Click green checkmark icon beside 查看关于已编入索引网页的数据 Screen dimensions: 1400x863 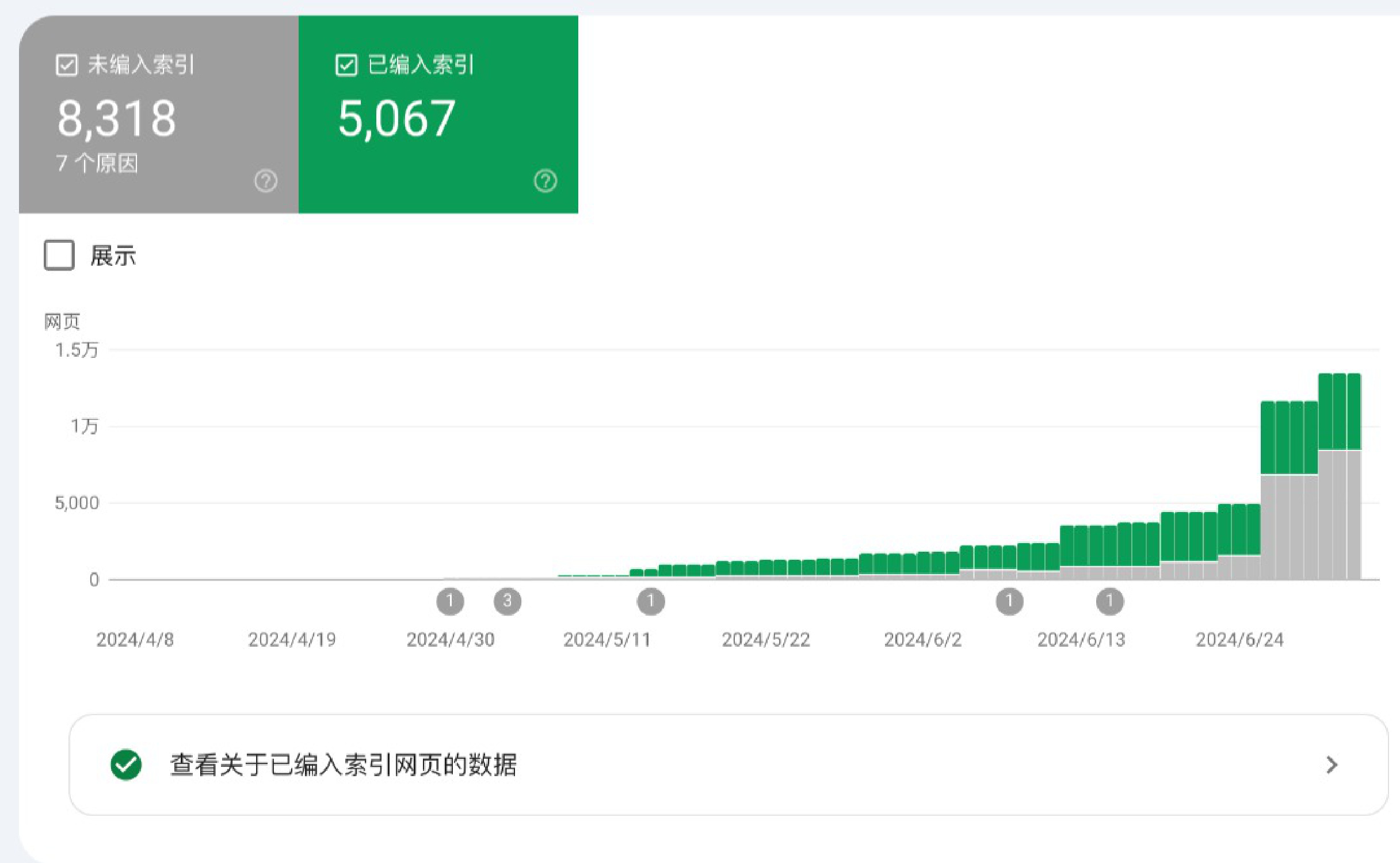[x=126, y=765]
